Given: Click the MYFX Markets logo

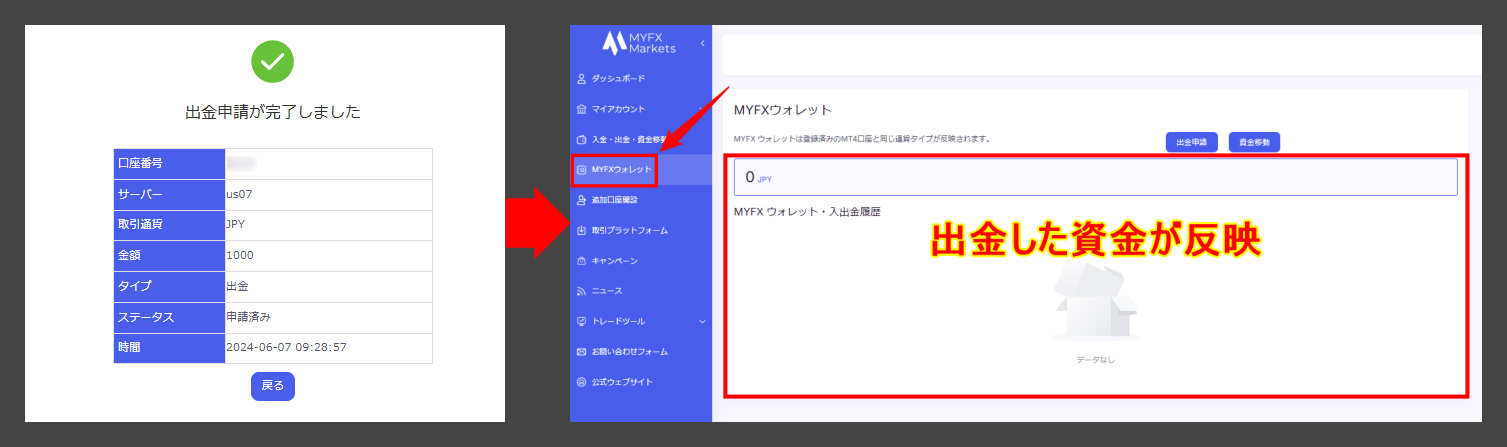Looking at the screenshot, I should pos(639,43).
